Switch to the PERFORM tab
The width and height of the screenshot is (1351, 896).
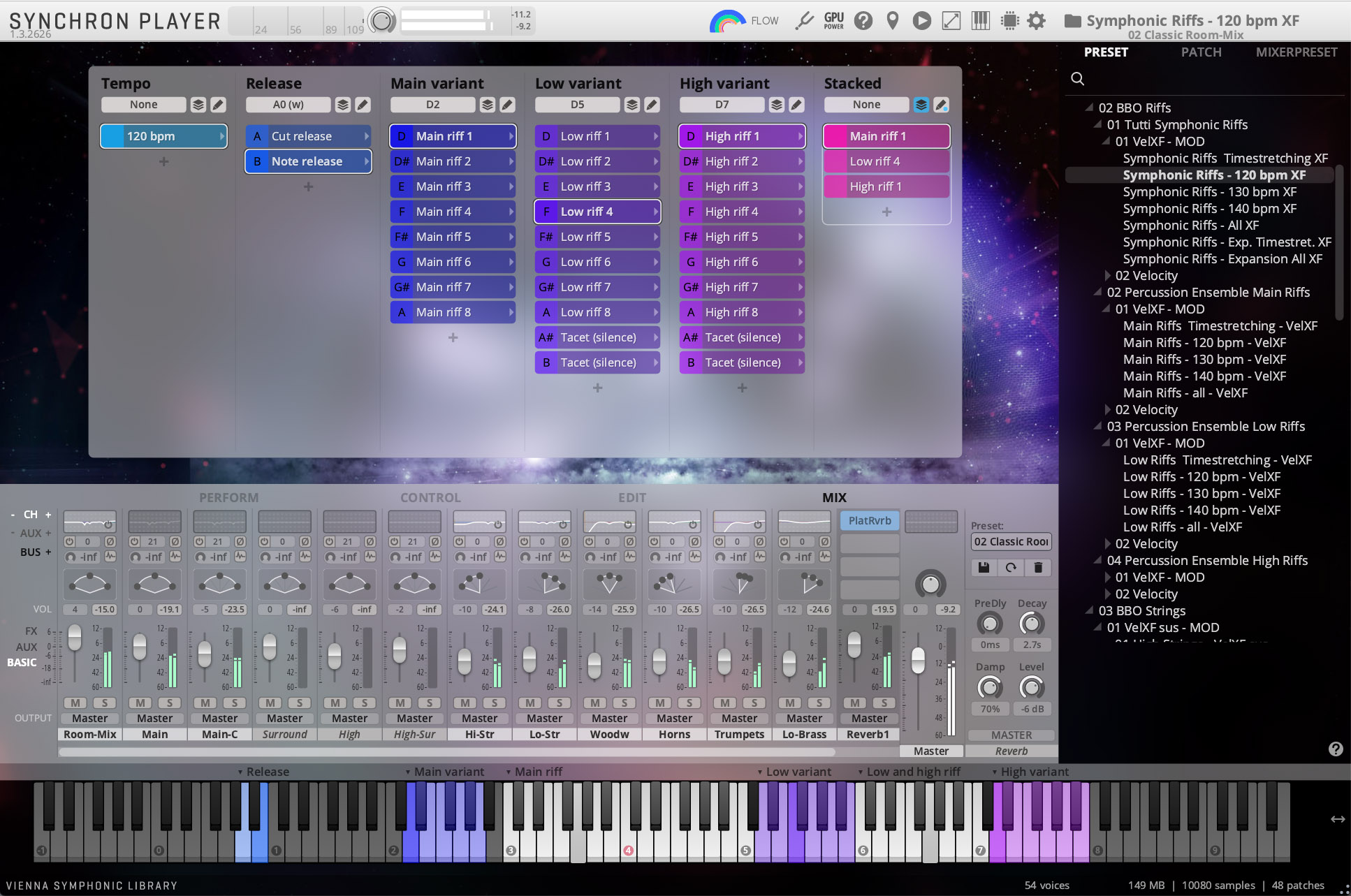tap(228, 497)
